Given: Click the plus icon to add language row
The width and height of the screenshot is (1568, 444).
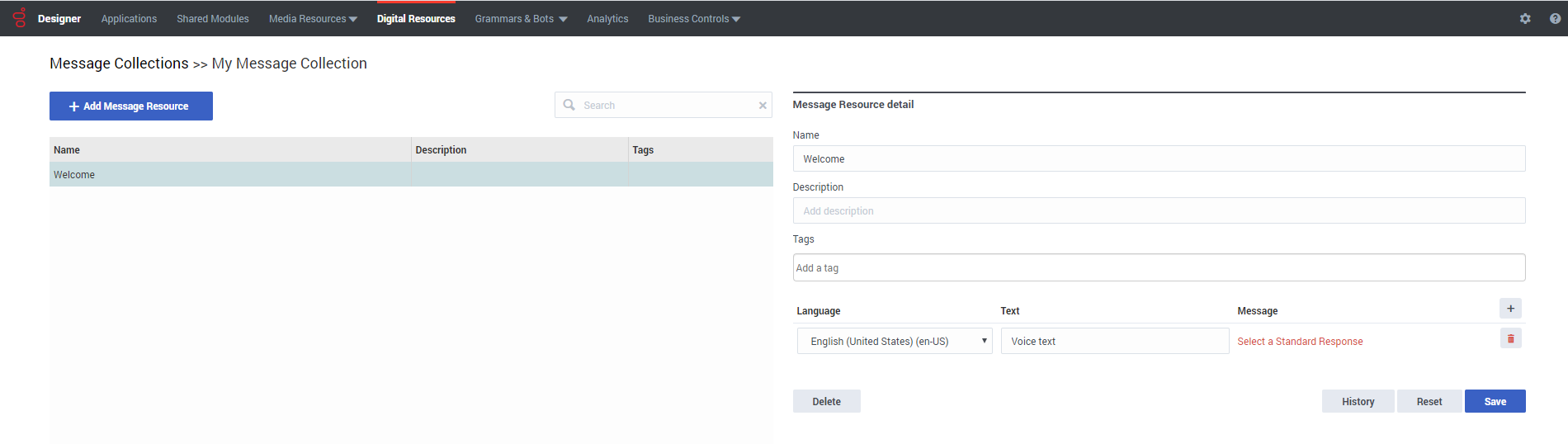Looking at the screenshot, I should [x=1510, y=309].
